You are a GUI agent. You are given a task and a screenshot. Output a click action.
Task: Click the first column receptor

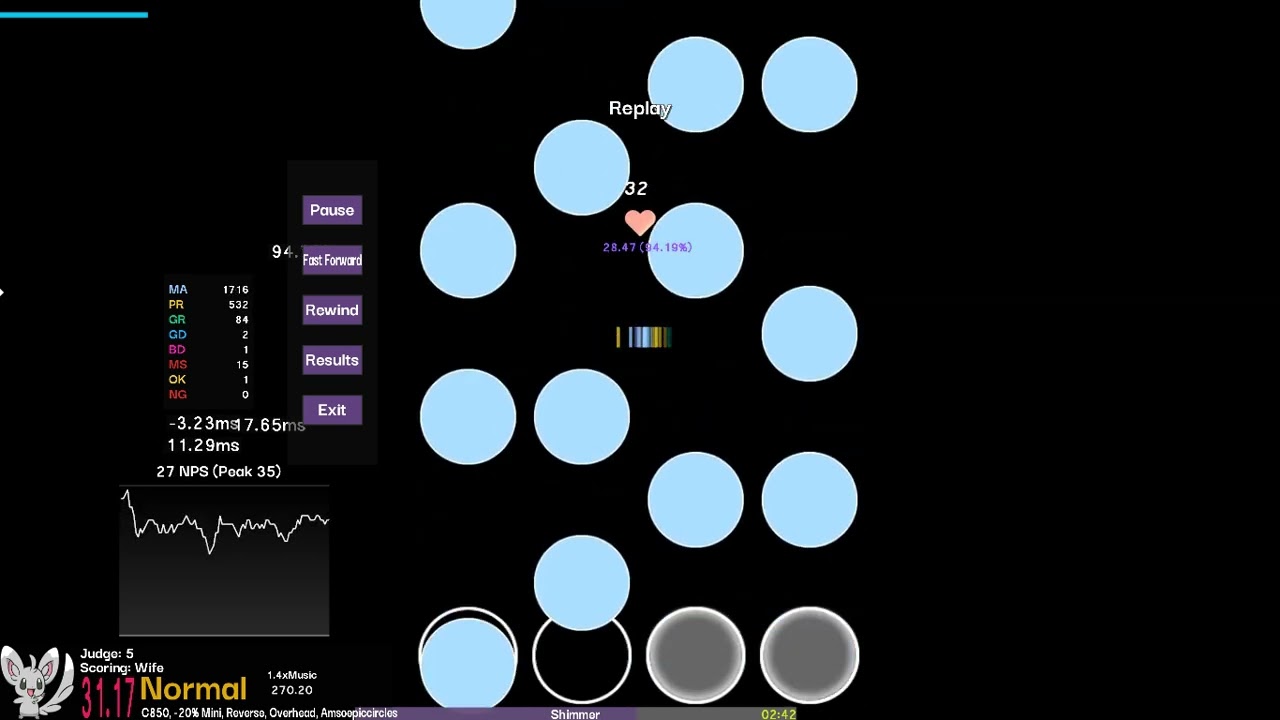(468, 655)
